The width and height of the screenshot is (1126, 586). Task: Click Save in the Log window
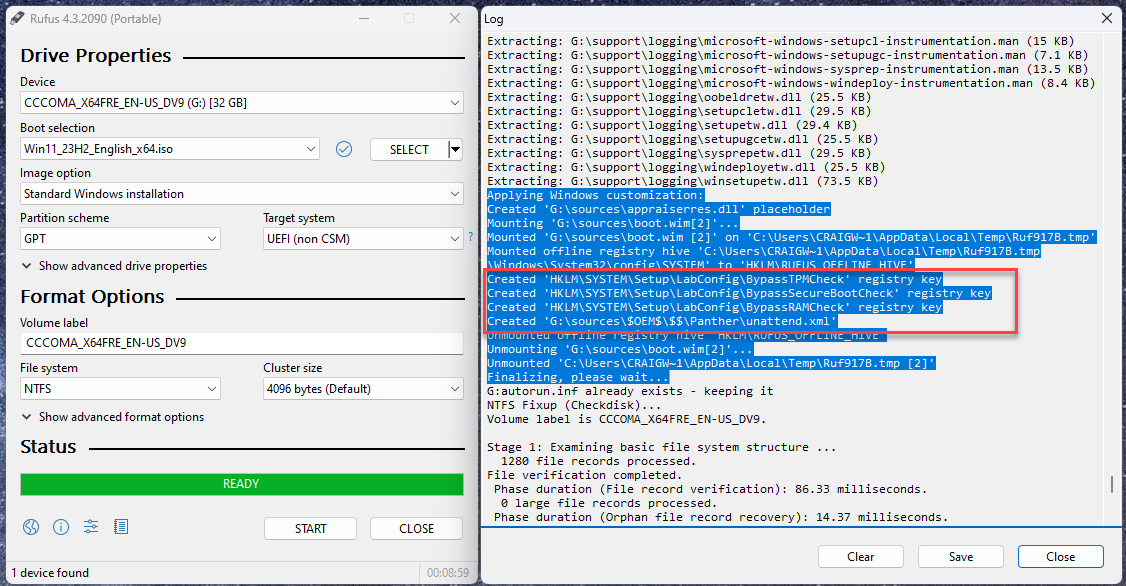pos(960,556)
